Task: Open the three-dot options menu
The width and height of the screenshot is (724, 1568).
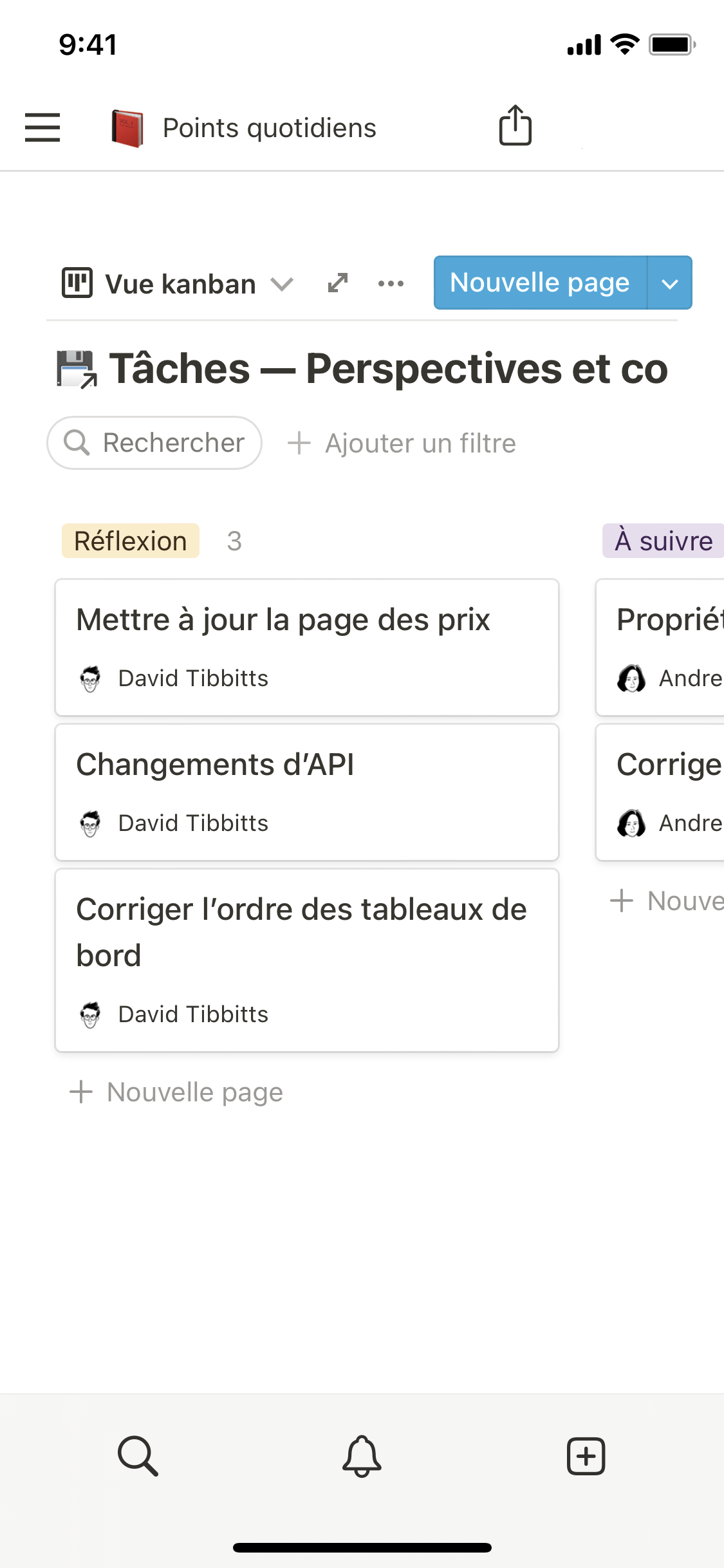Action: click(391, 283)
